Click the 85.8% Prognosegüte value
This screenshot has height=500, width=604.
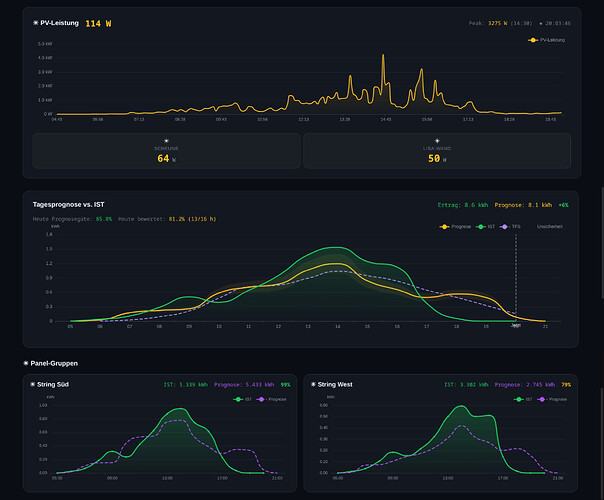[104, 219]
